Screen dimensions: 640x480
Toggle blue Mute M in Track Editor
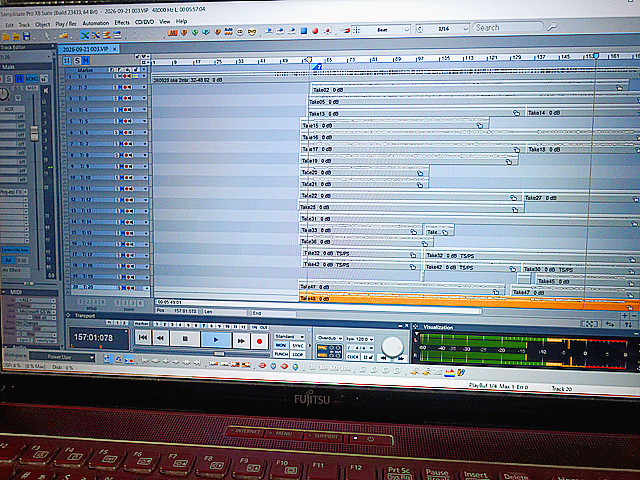point(19,78)
